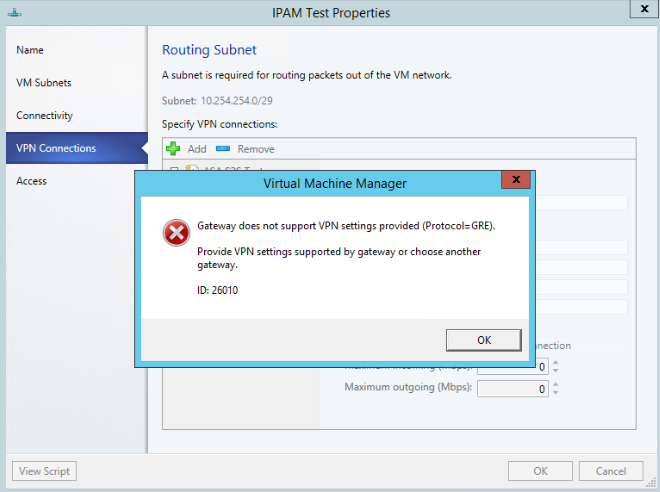The height and width of the screenshot is (492, 660).
Task: Toggle the checkbox beside the VPN connection entry
Action: [x=174, y=171]
